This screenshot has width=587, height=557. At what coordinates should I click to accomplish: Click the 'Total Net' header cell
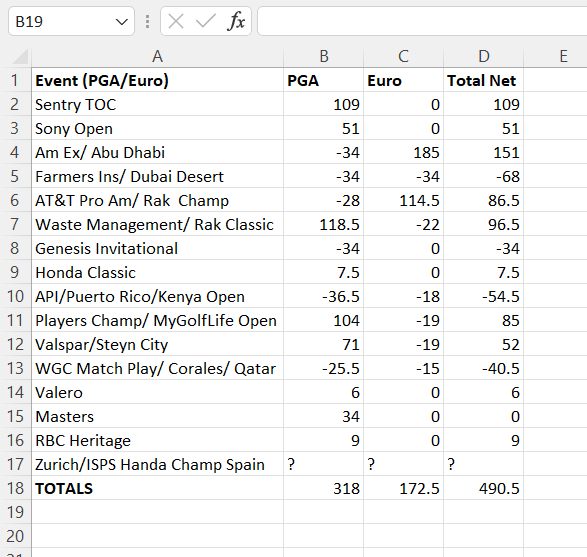[484, 80]
